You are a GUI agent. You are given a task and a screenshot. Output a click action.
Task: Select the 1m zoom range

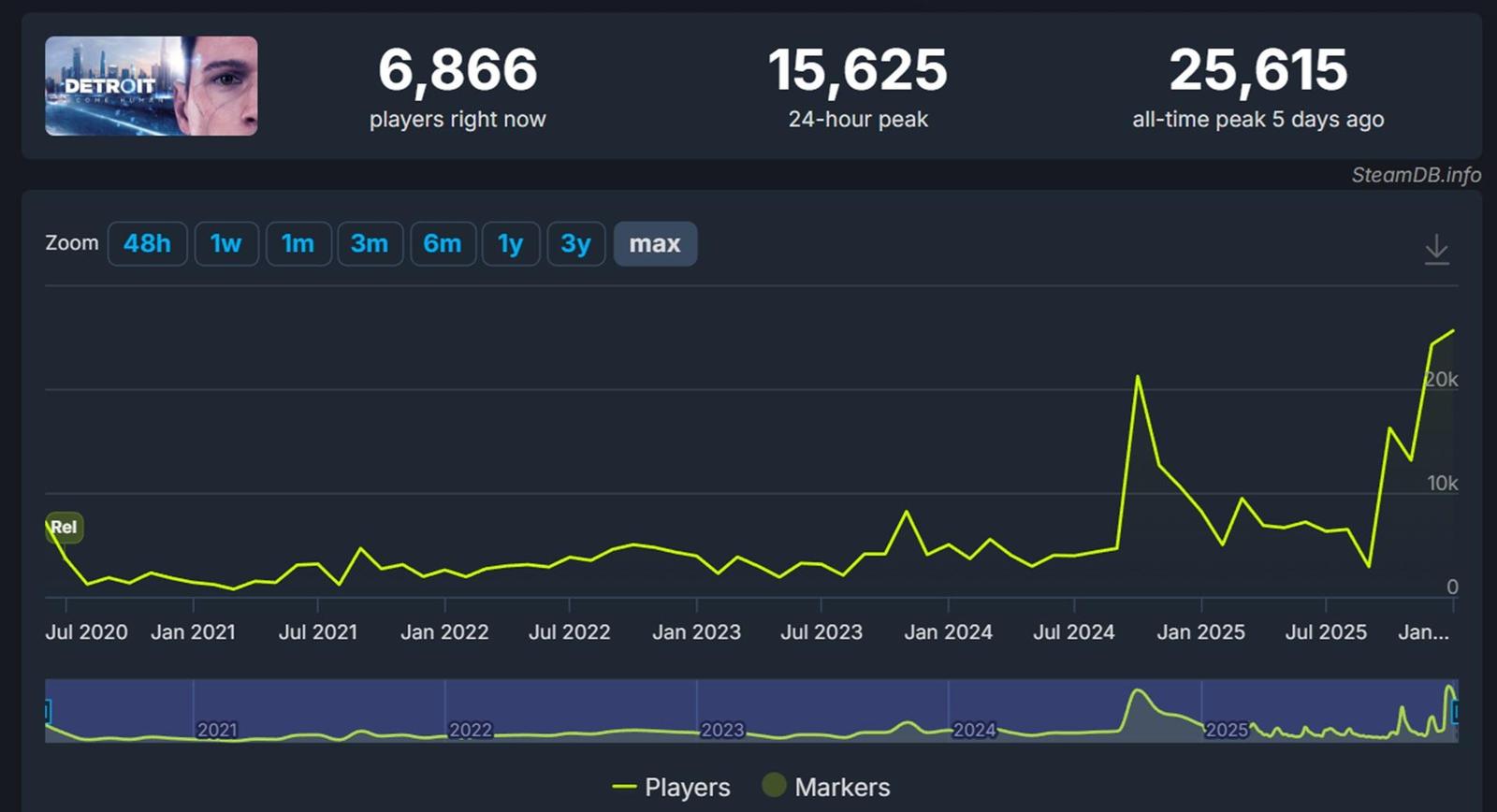coord(298,244)
